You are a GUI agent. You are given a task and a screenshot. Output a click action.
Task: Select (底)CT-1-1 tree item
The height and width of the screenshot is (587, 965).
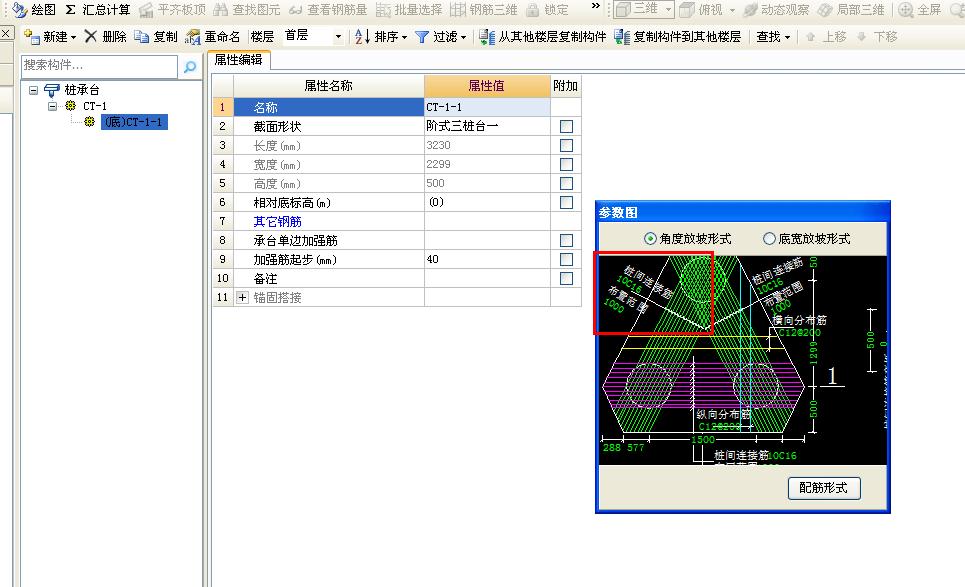[134, 122]
